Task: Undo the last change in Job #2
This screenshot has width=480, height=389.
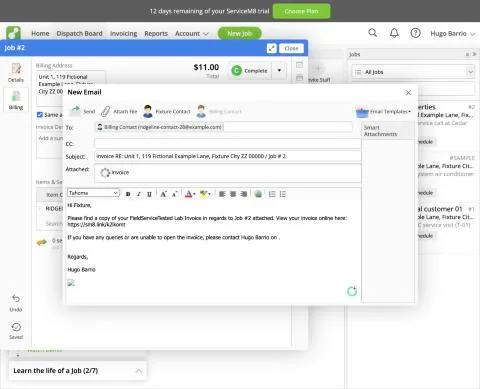Action: point(16,303)
